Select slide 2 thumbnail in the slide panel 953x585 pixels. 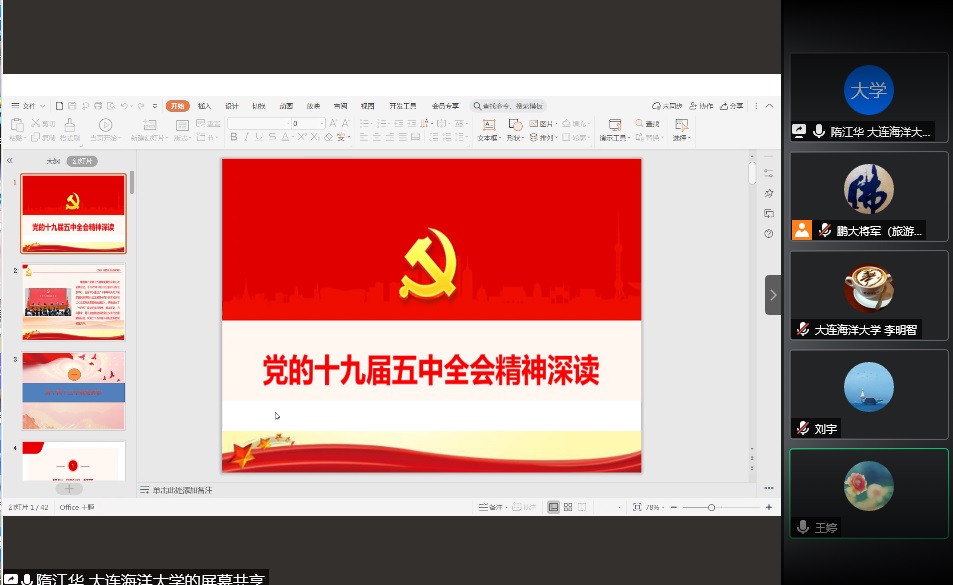point(74,301)
